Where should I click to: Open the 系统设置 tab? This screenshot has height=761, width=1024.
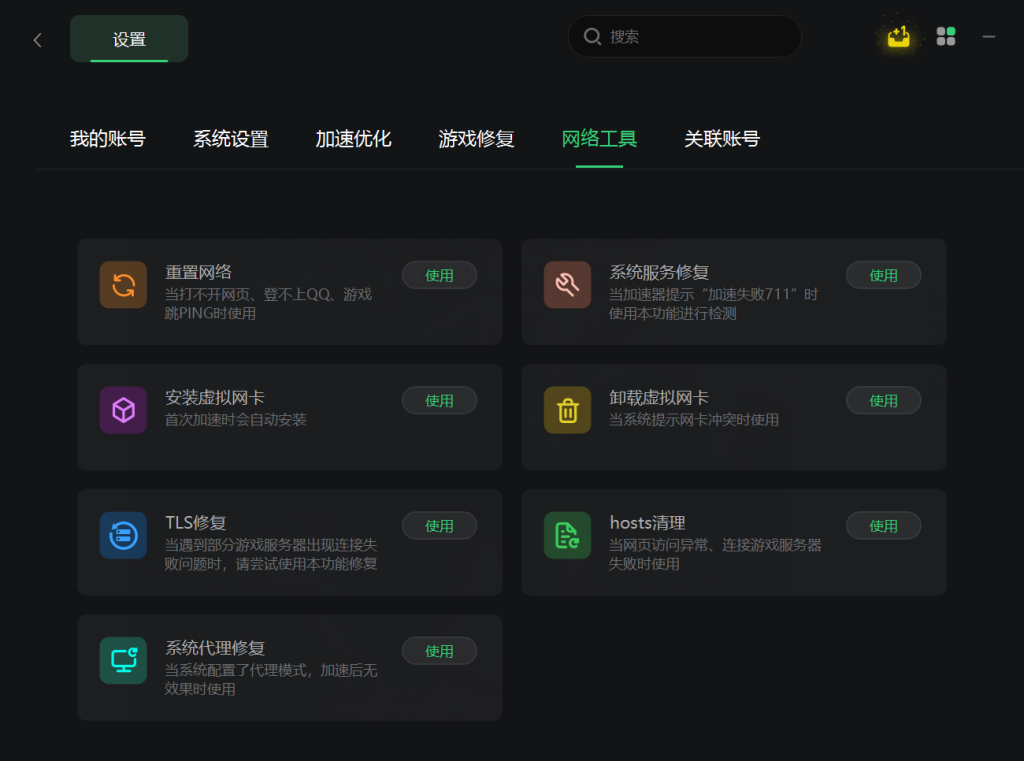tap(231, 138)
